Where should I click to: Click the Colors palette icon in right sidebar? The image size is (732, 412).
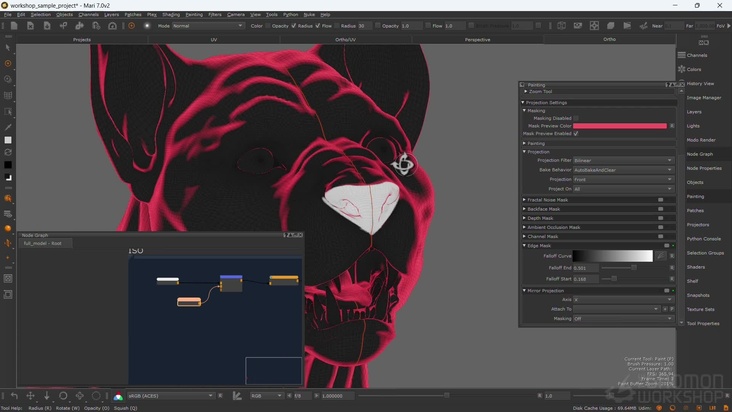pos(682,69)
